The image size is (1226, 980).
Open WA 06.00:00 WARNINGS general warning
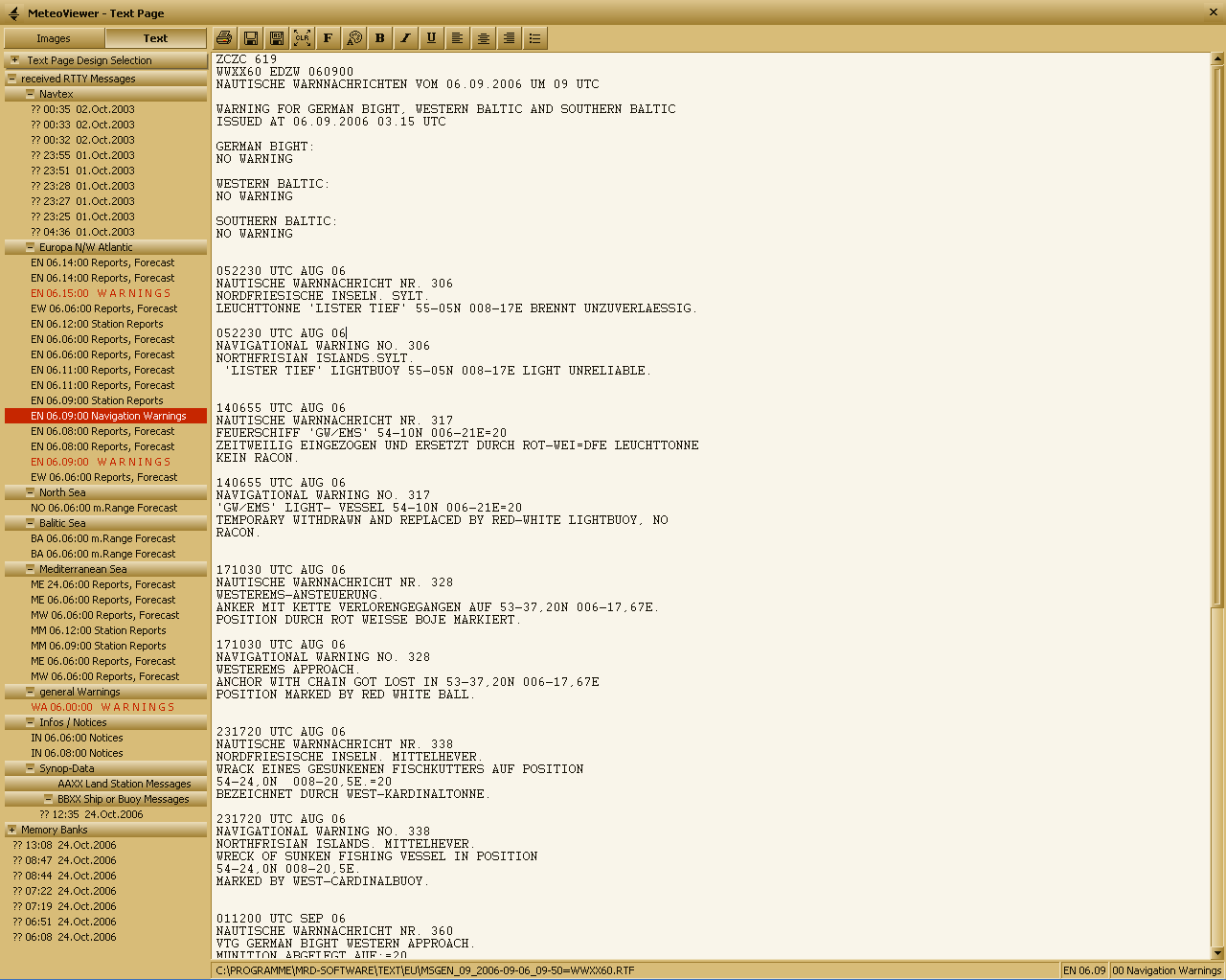(102, 707)
